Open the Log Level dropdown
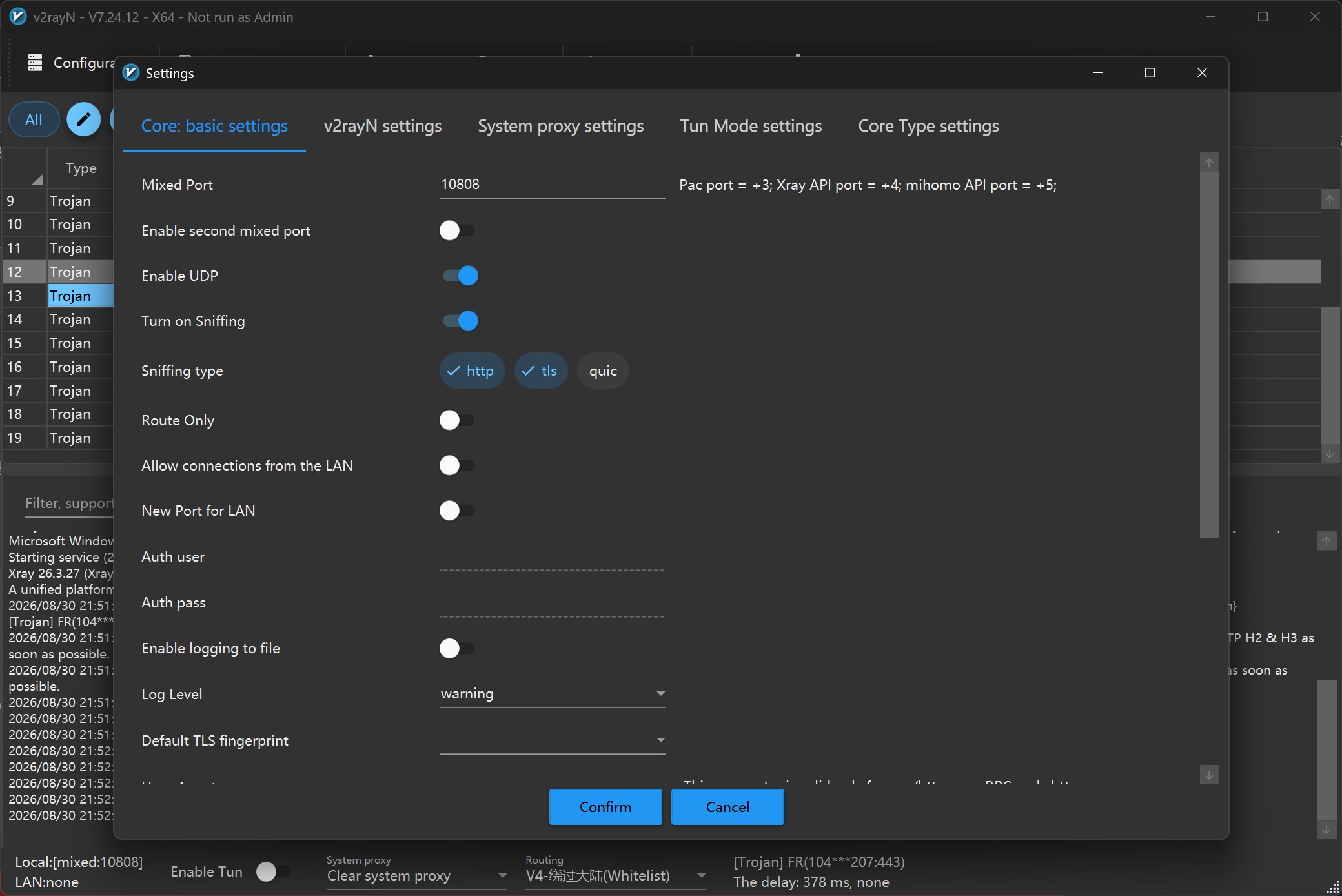Screen dimensions: 1342x896 (553, 694)
